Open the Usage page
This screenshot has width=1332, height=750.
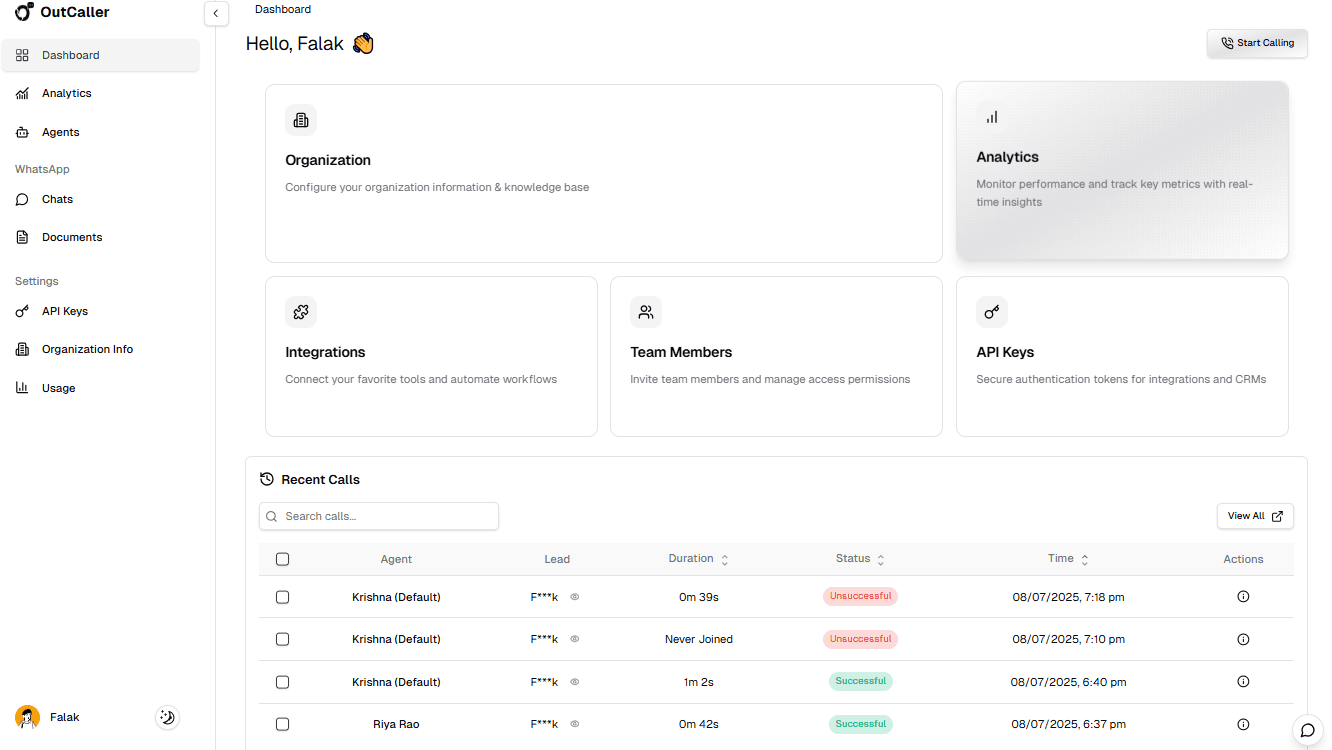[58, 387]
